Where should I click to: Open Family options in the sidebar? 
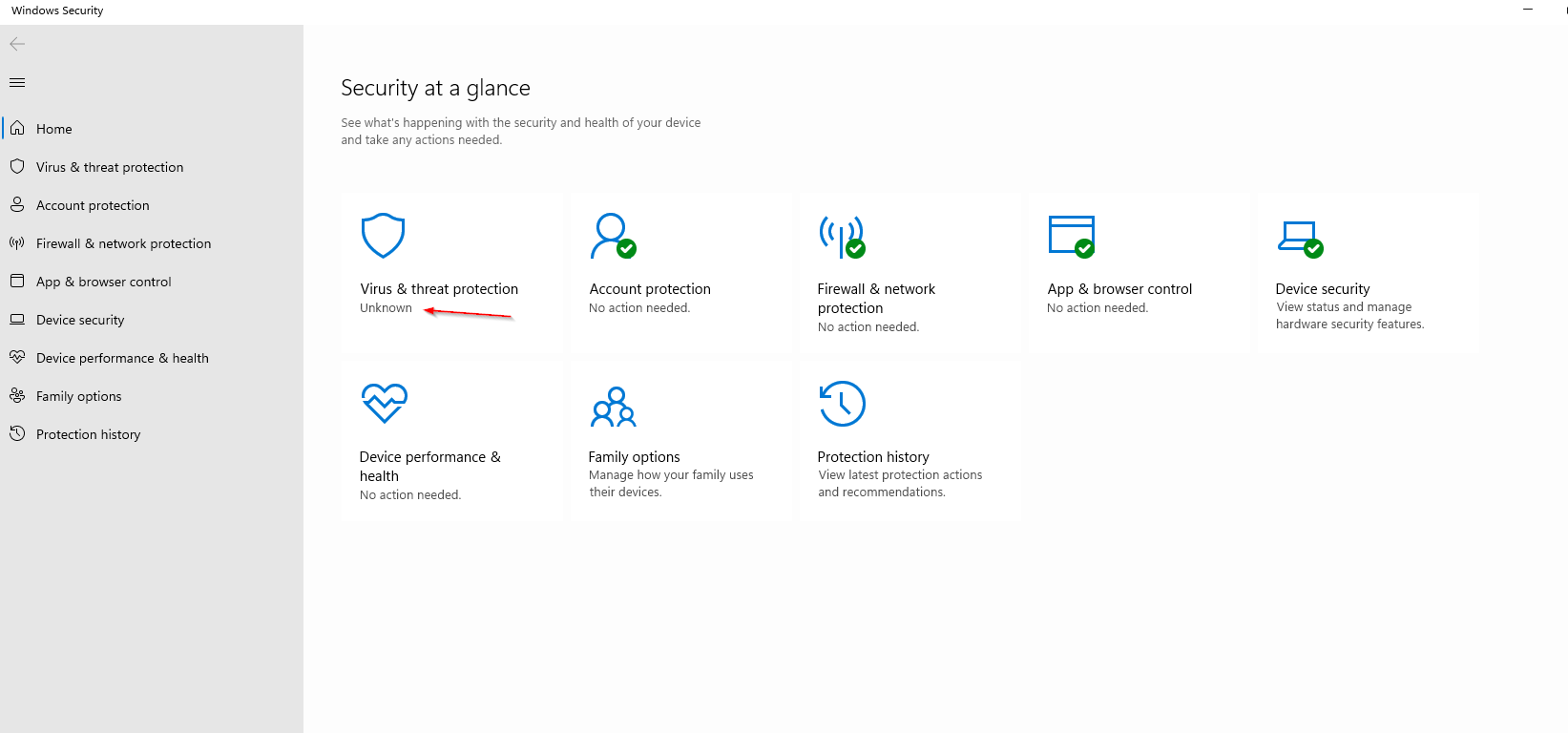(78, 396)
